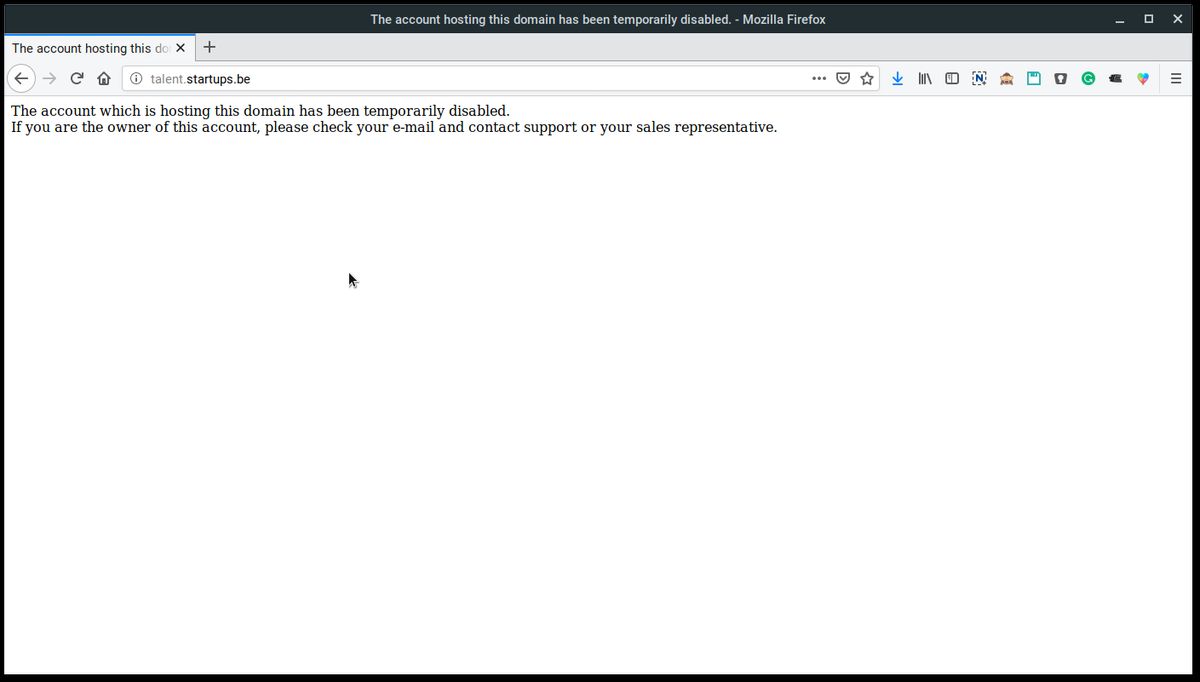Open a new tab with the plus button
1200x682 pixels.
point(209,47)
